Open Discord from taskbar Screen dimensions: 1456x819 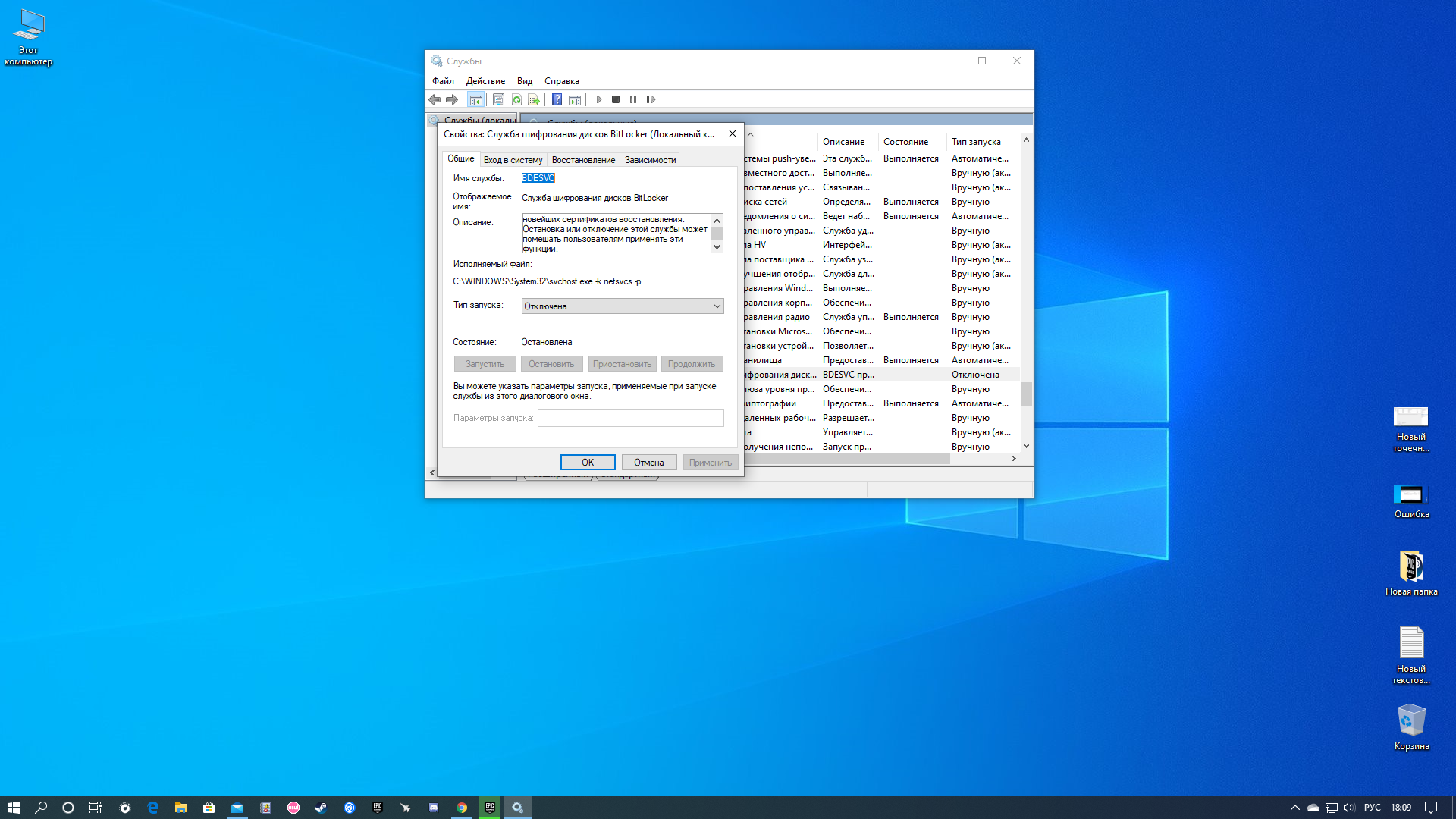click(433, 808)
